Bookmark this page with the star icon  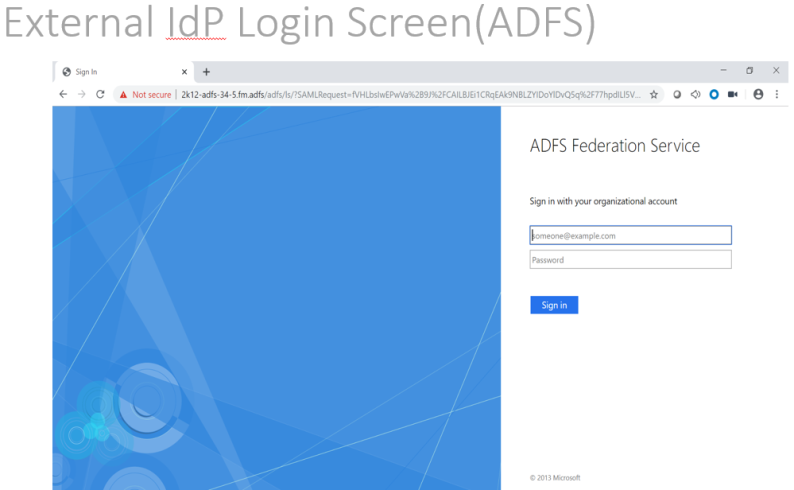click(654, 94)
